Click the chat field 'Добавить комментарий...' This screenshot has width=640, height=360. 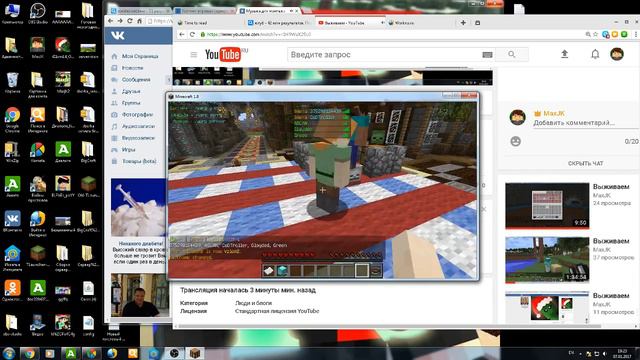click(x=574, y=122)
